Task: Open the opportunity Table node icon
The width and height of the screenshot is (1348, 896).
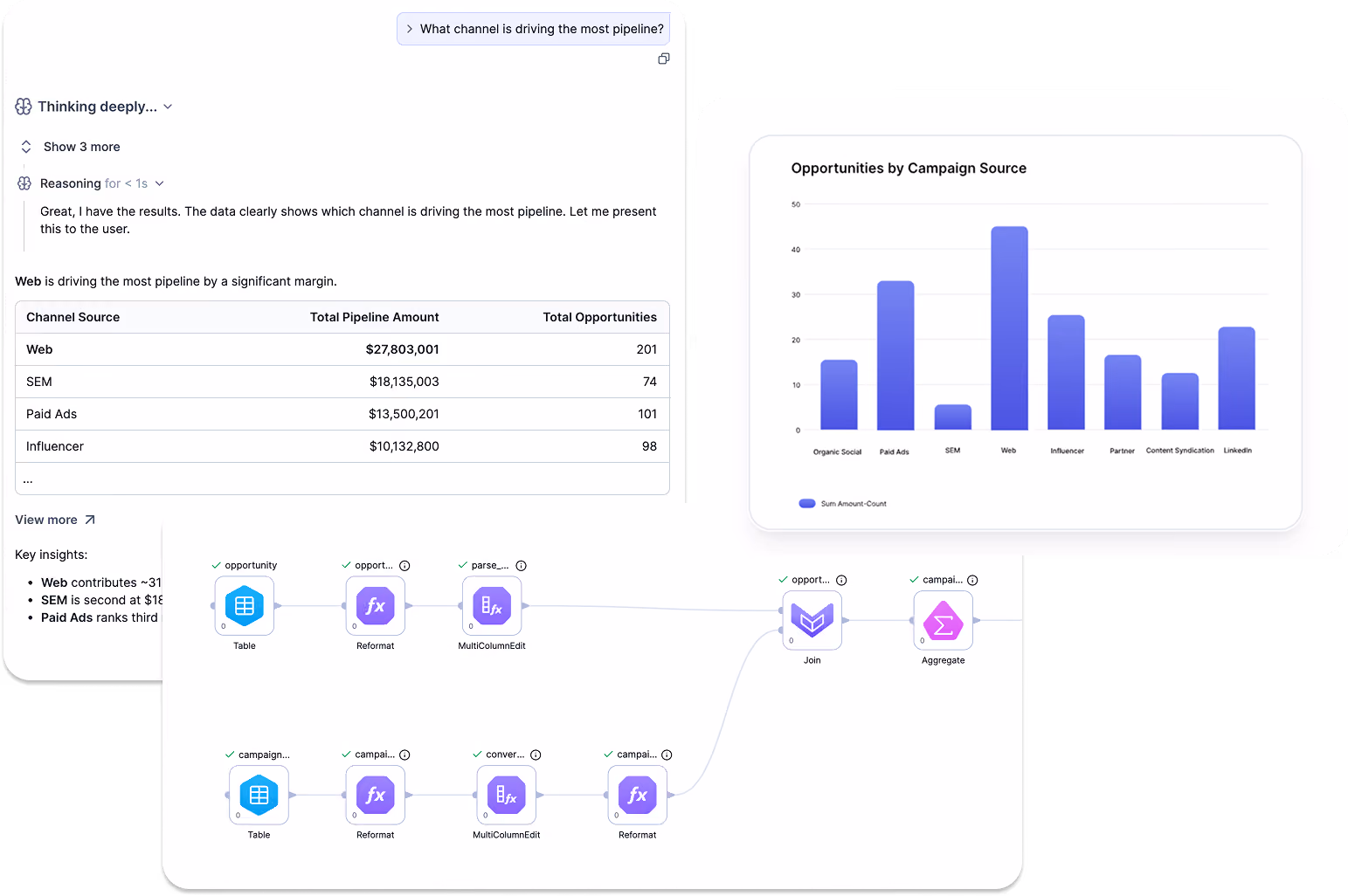Action: 245,605
